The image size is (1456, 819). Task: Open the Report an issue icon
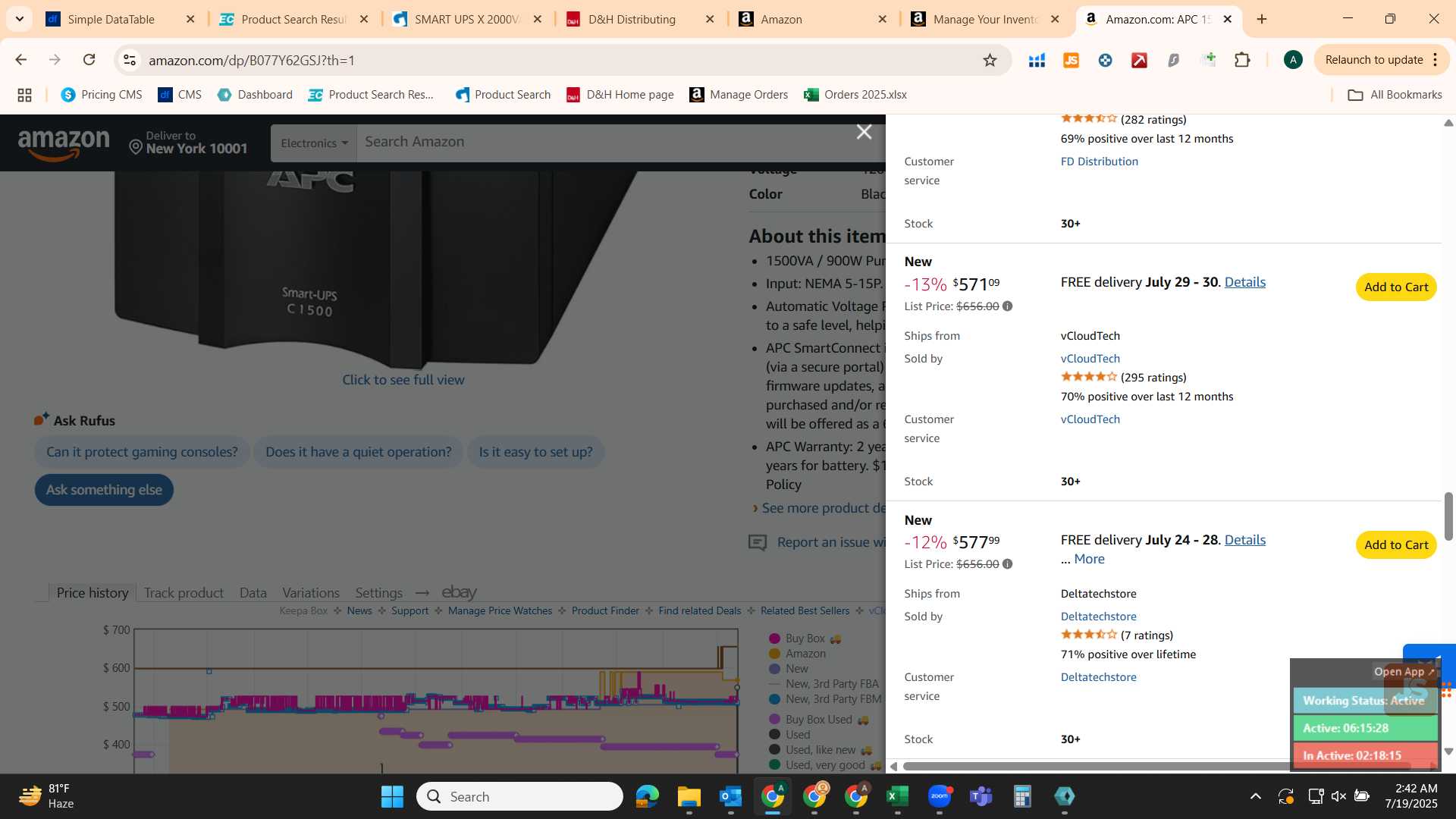click(758, 542)
